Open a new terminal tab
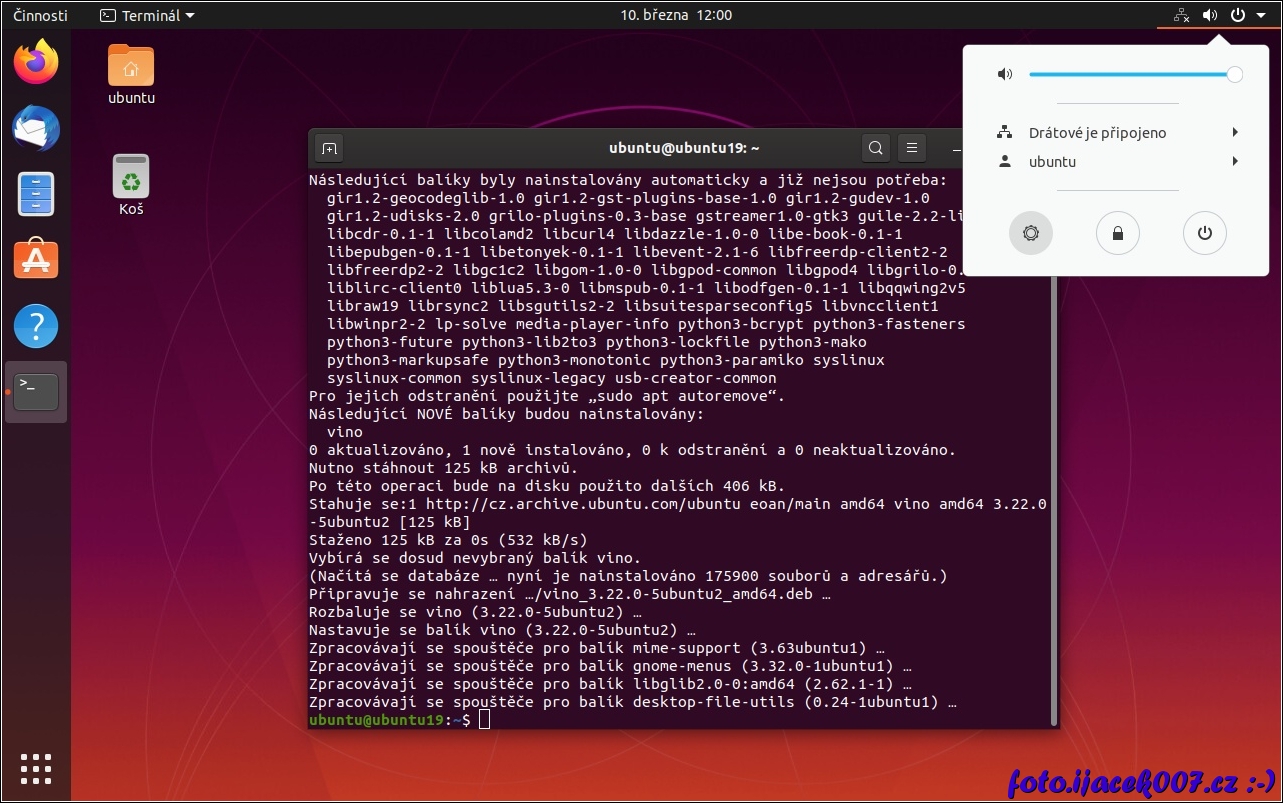 330,149
